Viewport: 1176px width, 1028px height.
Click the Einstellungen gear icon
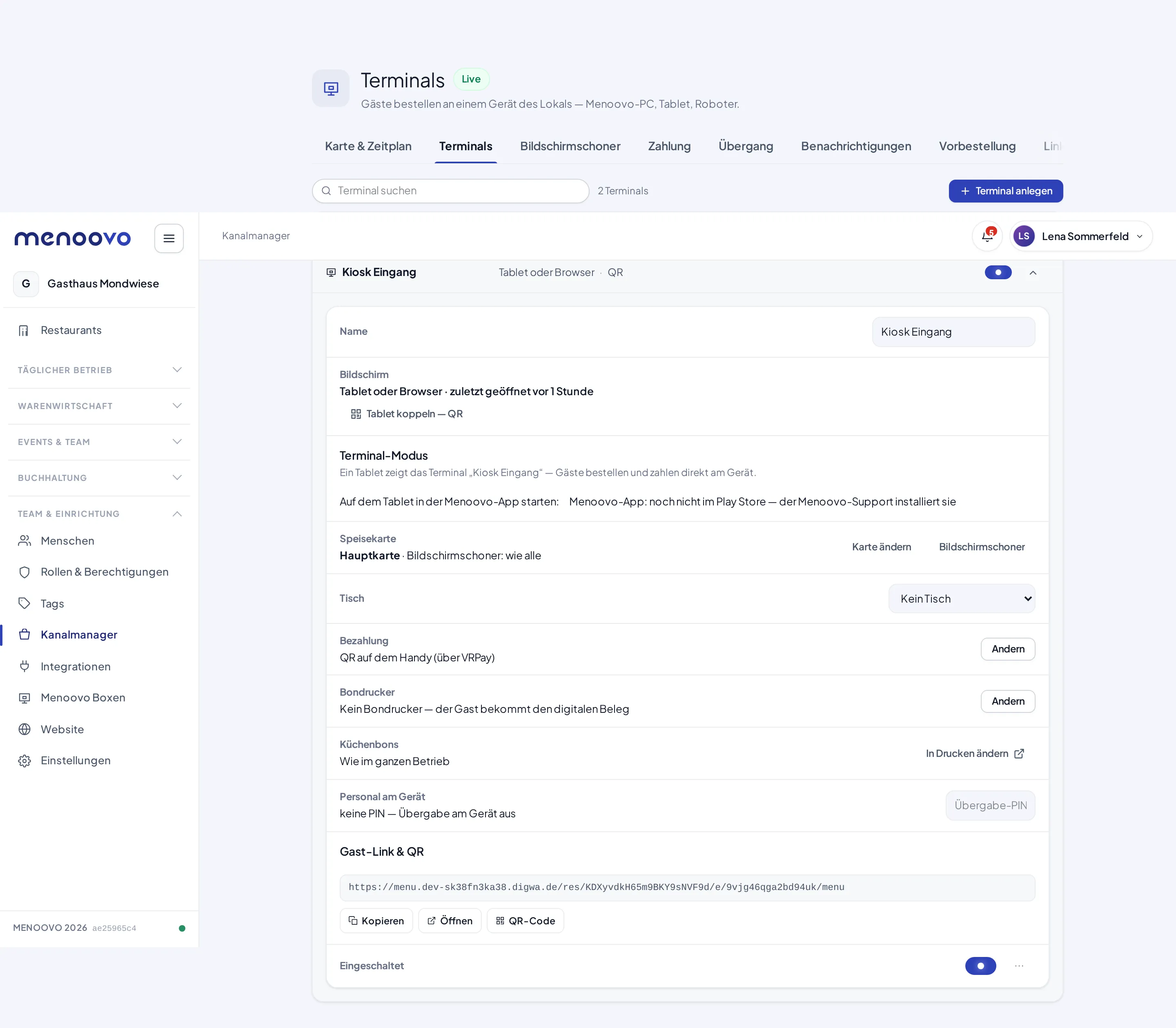coord(24,761)
